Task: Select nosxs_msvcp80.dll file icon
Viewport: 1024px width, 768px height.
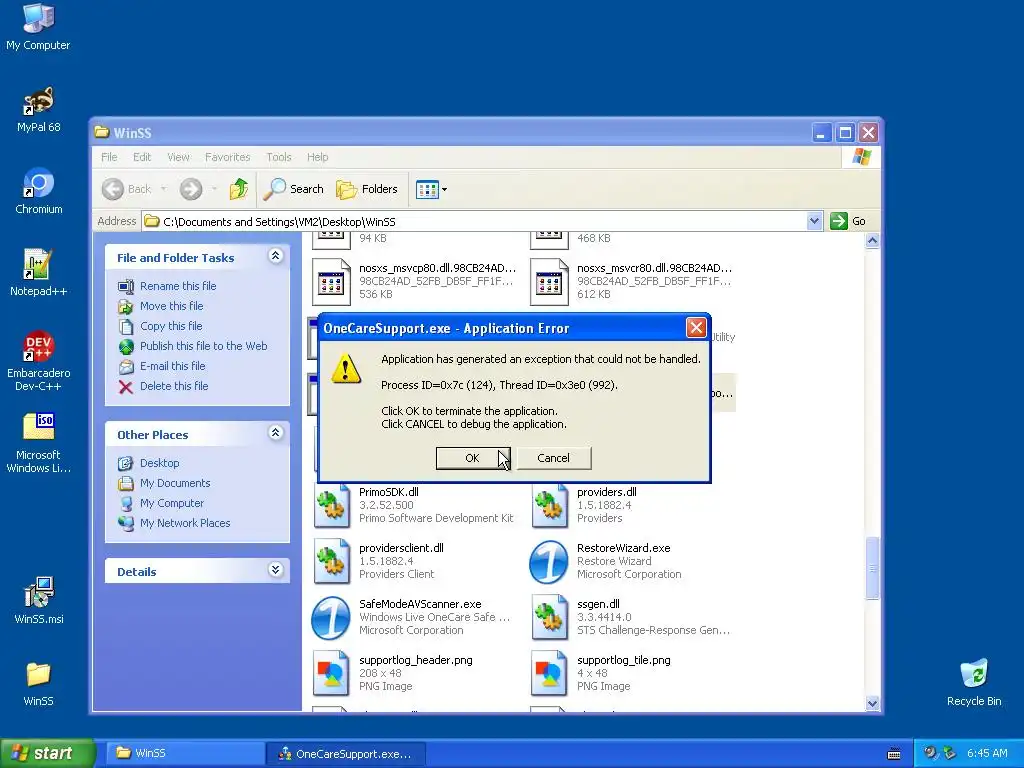Action: click(331, 281)
